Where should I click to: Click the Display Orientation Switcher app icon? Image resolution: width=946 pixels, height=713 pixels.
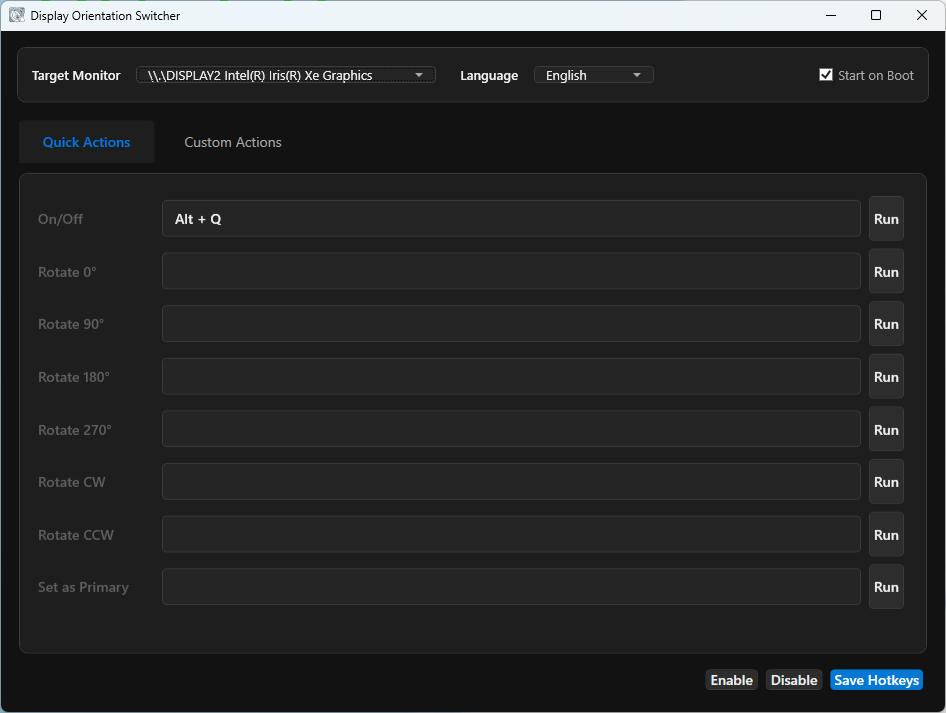click(17, 16)
